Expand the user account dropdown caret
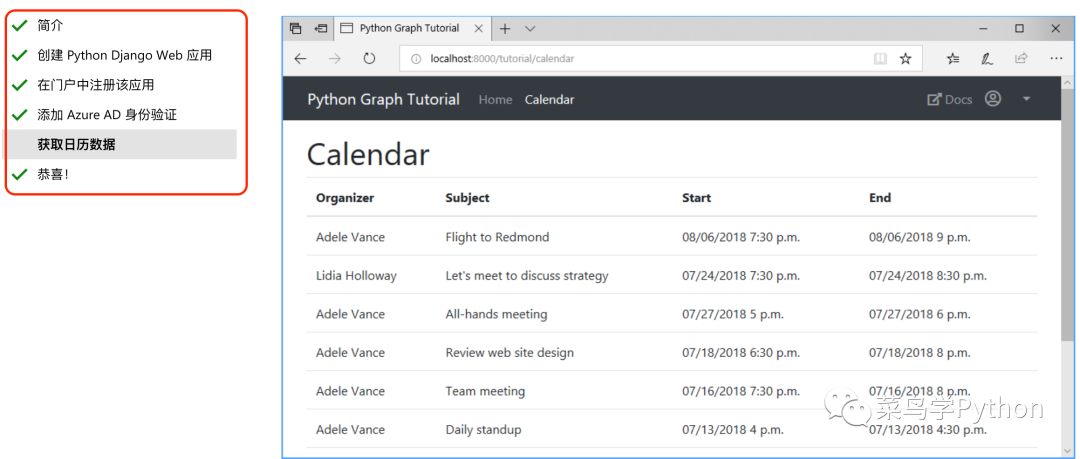Viewport: 1080px width, 459px height. pos(1026,99)
